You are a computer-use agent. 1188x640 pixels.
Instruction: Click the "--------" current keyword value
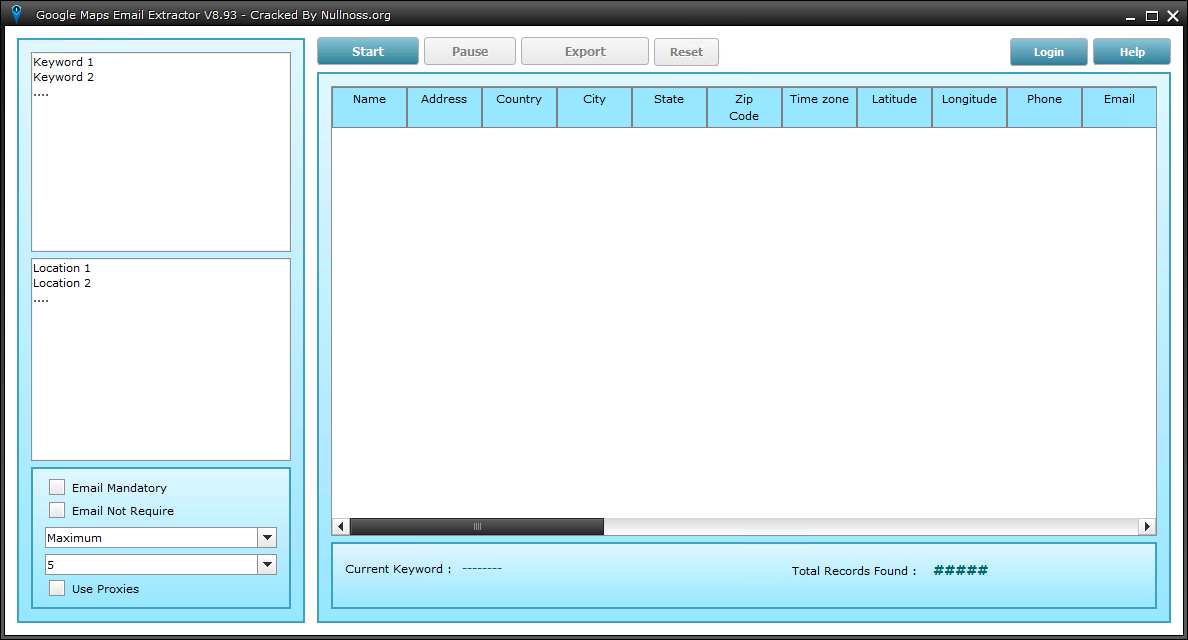(x=482, y=568)
